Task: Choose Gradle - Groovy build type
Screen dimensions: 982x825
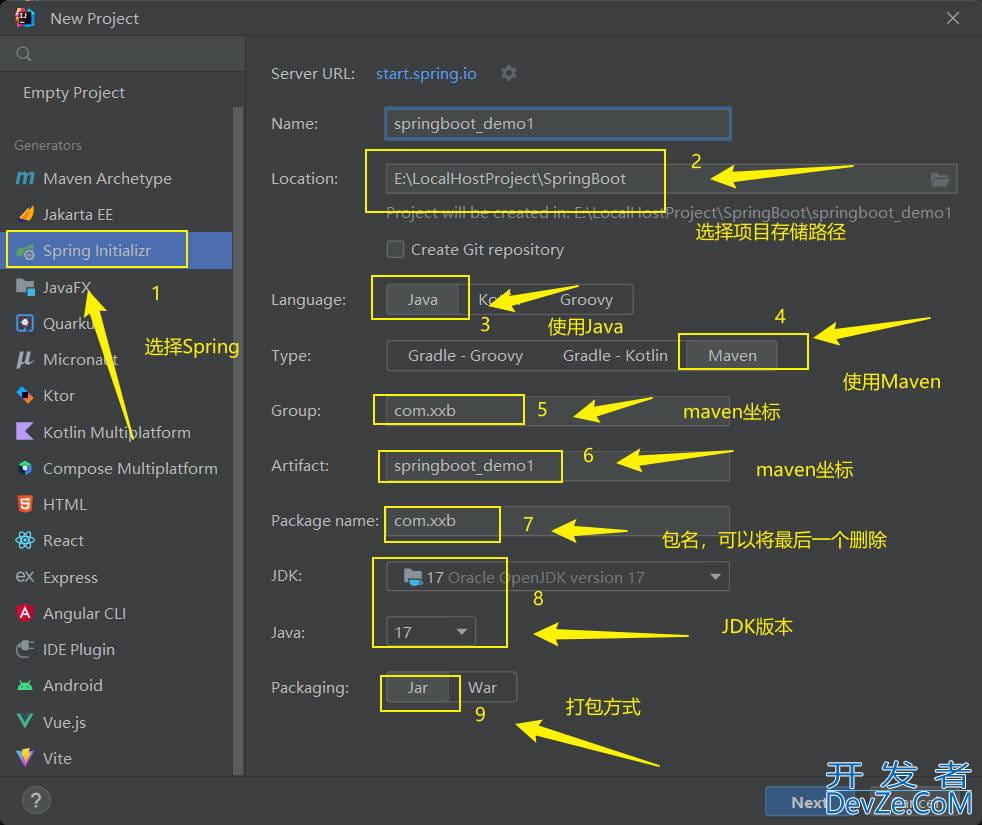Action: pyautogui.click(x=465, y=356)
